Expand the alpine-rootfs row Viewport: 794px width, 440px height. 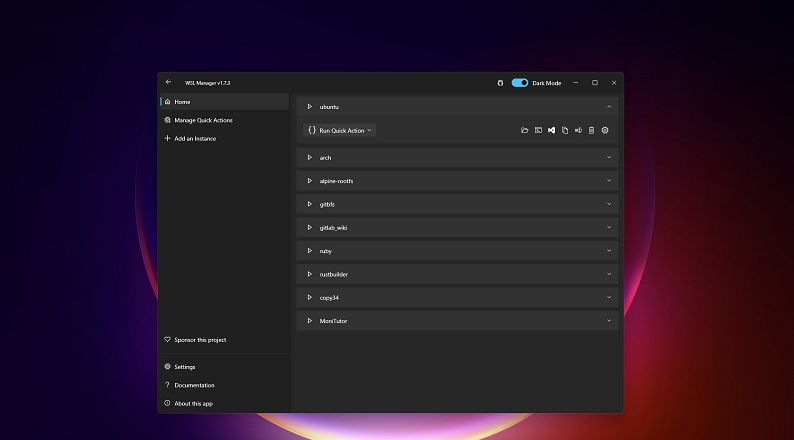609,181
